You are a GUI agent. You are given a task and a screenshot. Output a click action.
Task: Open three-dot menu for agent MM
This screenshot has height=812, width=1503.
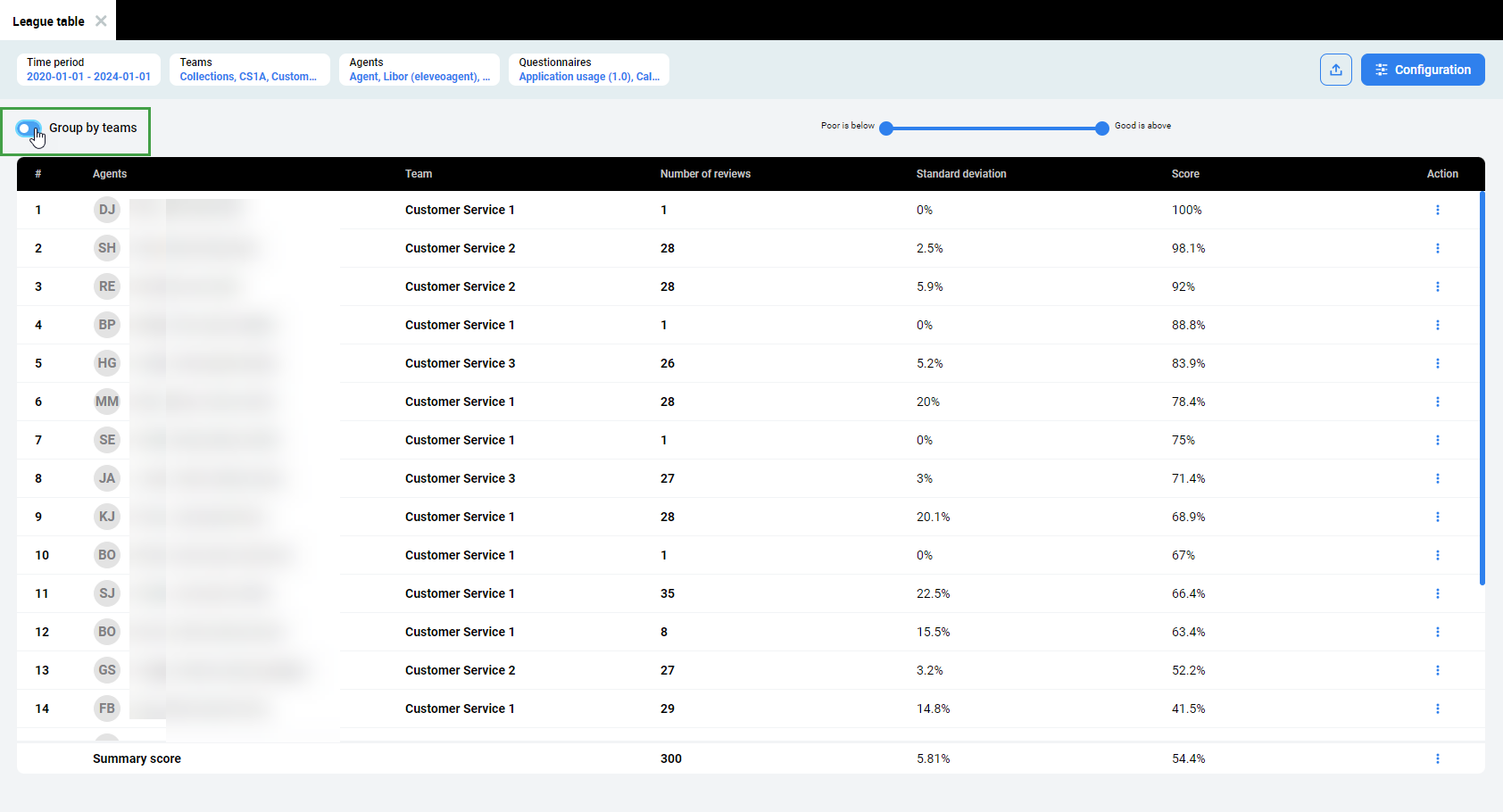1437,402
